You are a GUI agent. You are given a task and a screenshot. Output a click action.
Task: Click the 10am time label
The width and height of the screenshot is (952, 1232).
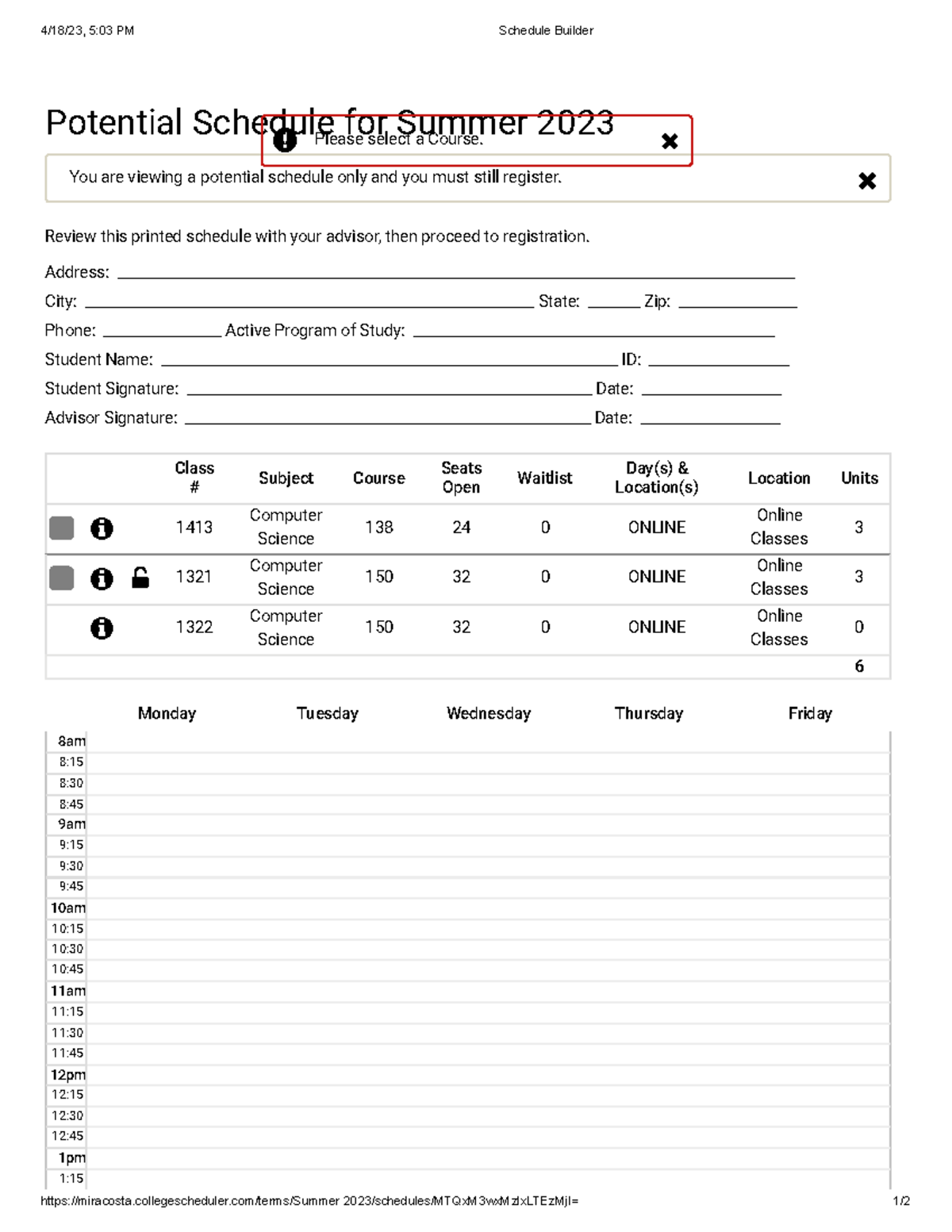coord(68,908)
